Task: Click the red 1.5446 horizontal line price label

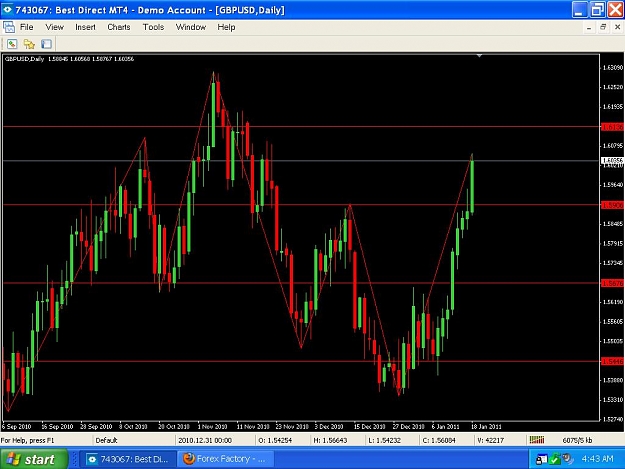Action: (612, 361)
